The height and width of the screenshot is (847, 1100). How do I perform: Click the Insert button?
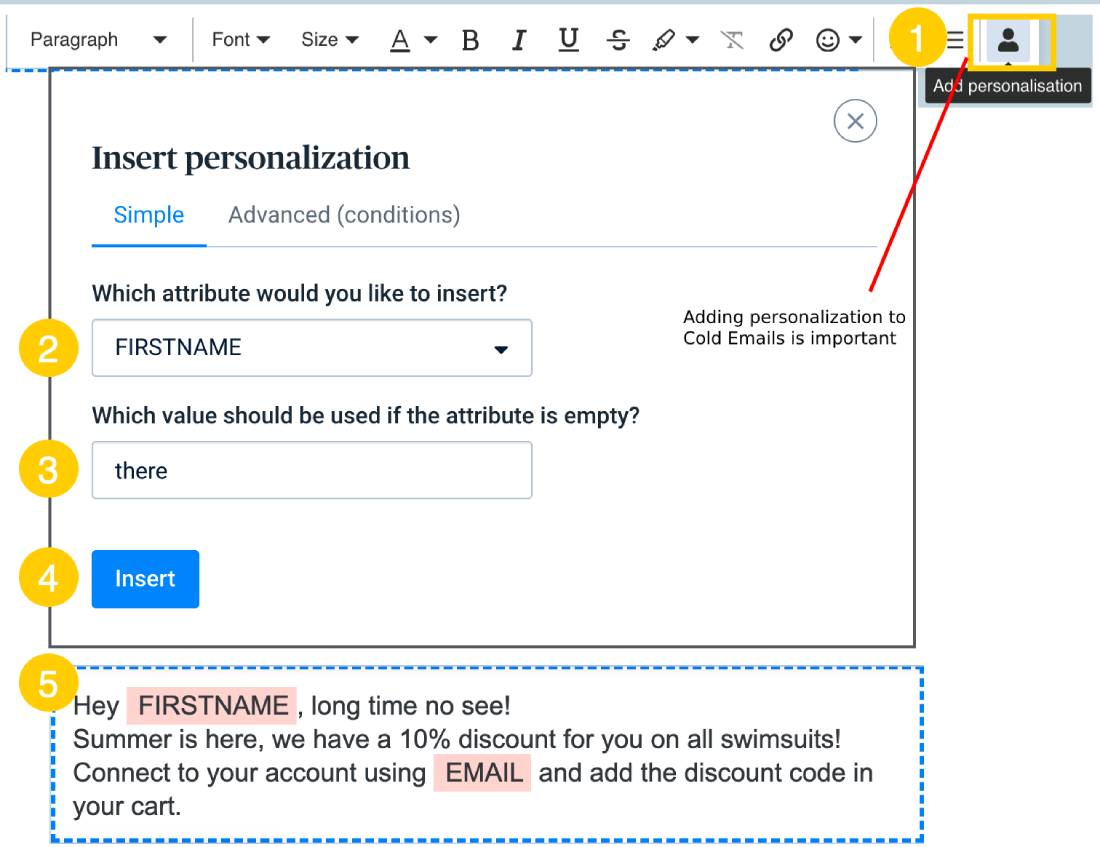[145, 579]
